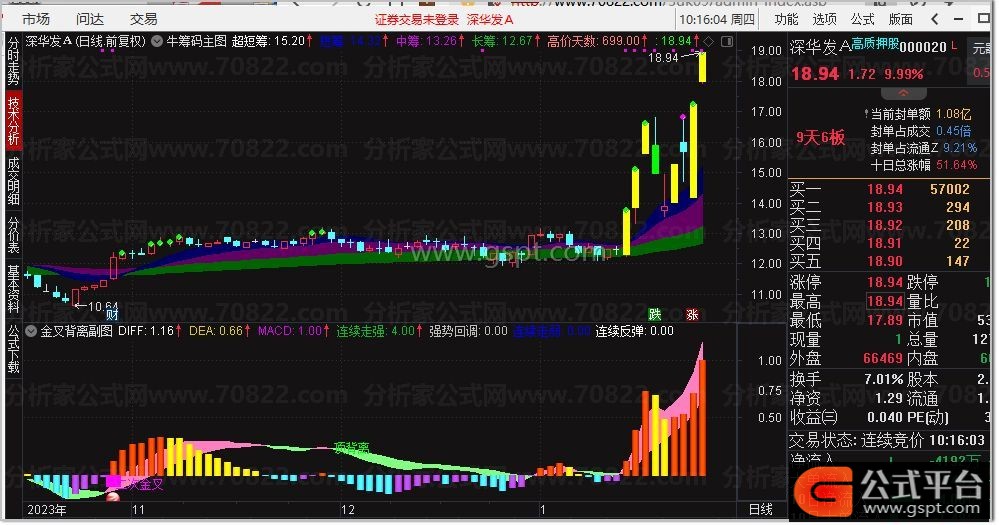Click the 当前封单额 1.08亿 value
The image size is (999, 525).
954,115
